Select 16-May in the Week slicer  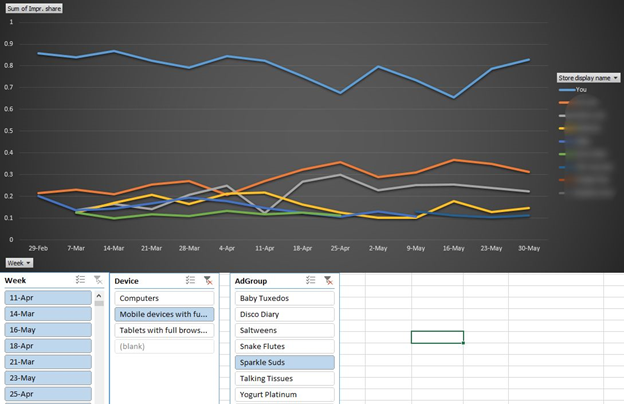pos(48,330)
